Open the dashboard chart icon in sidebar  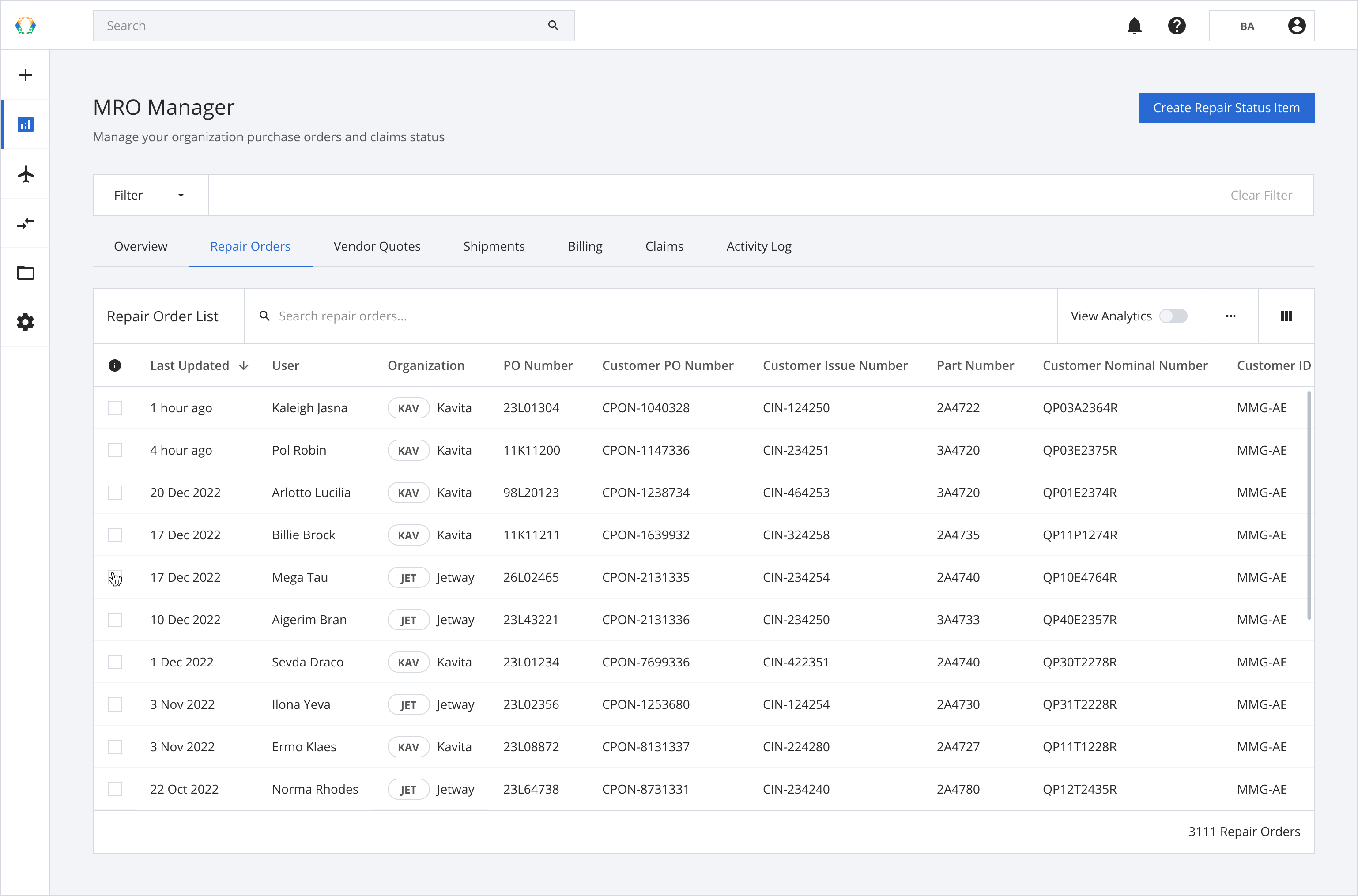[x=25, y=124]
